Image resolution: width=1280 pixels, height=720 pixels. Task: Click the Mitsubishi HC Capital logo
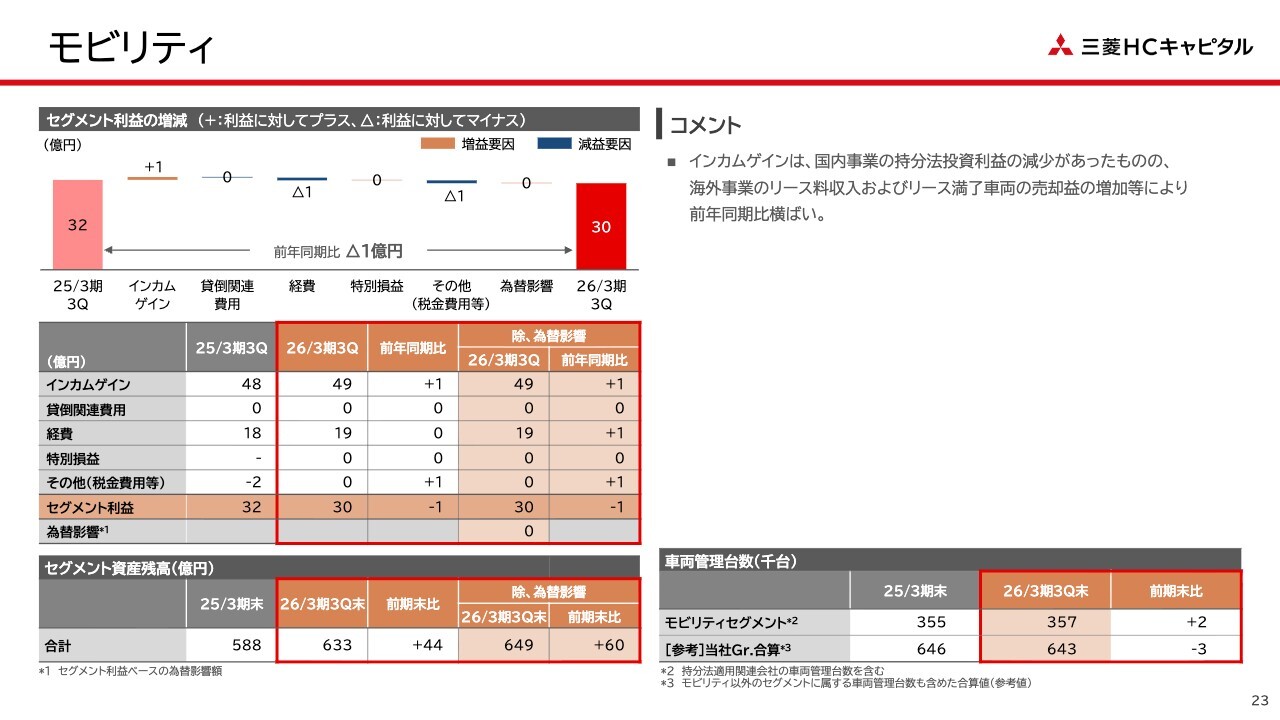pos(1149,46)
